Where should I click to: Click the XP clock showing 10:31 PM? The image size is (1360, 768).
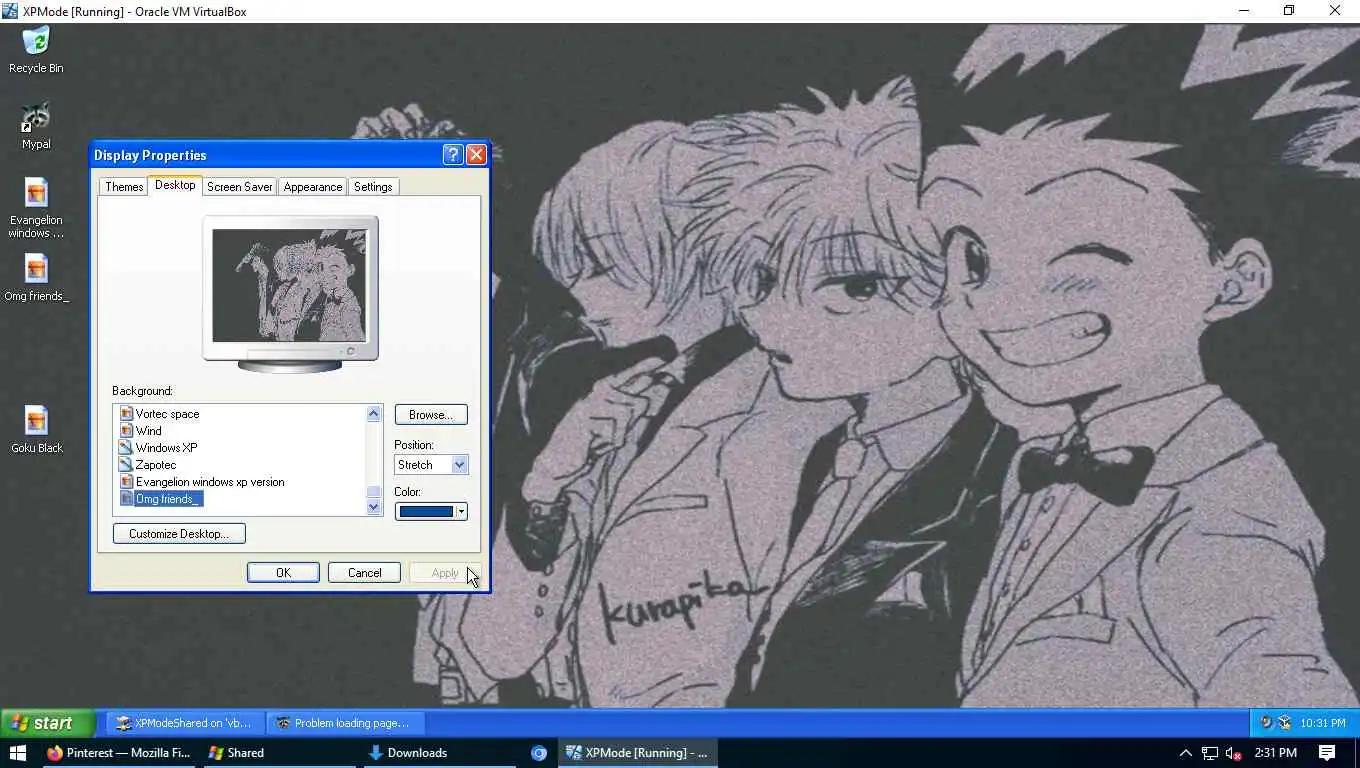[x=1322, y=723]
